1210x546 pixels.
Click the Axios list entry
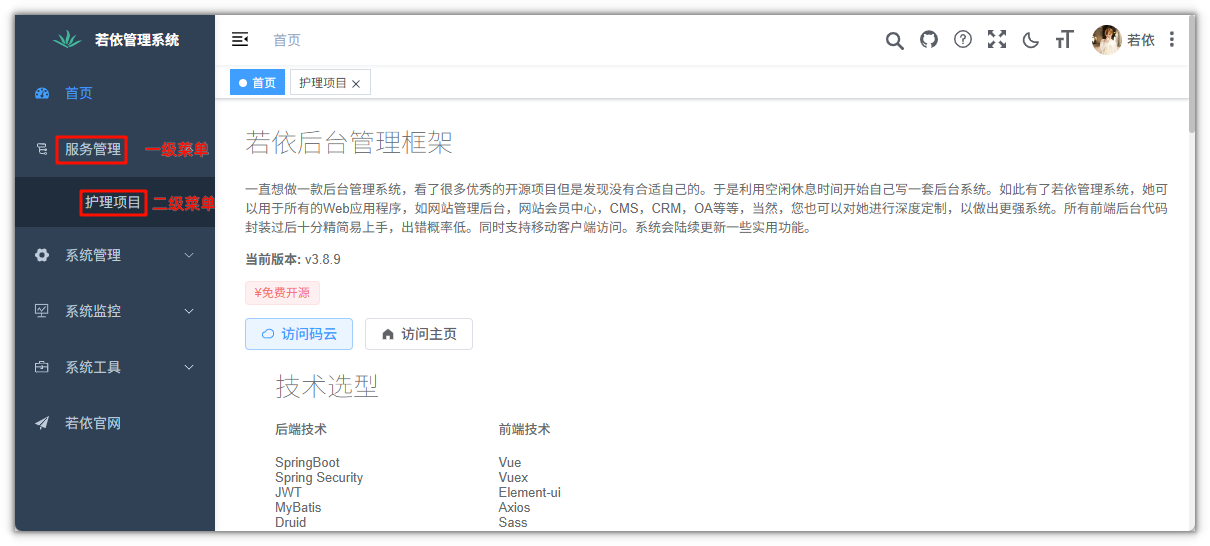tap(515, 508)
